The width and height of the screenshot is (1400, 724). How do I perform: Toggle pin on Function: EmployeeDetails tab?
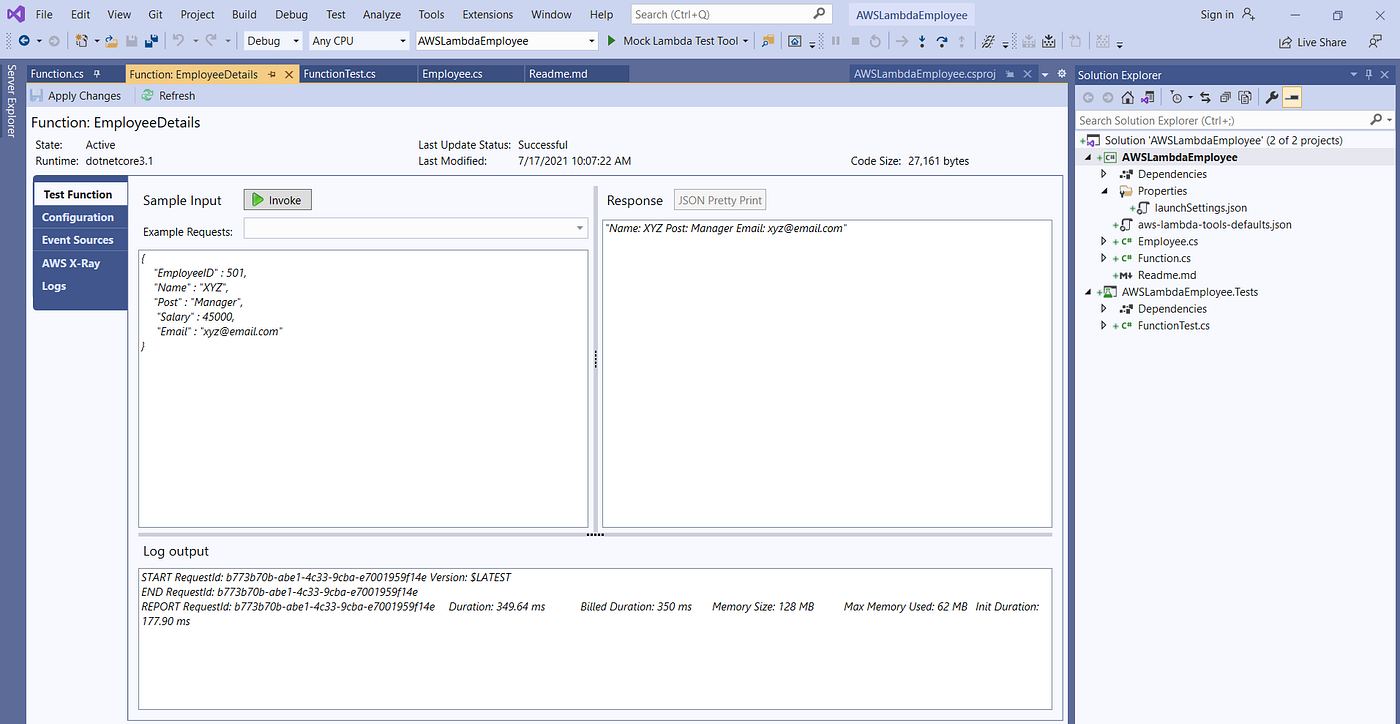point(272,74)
